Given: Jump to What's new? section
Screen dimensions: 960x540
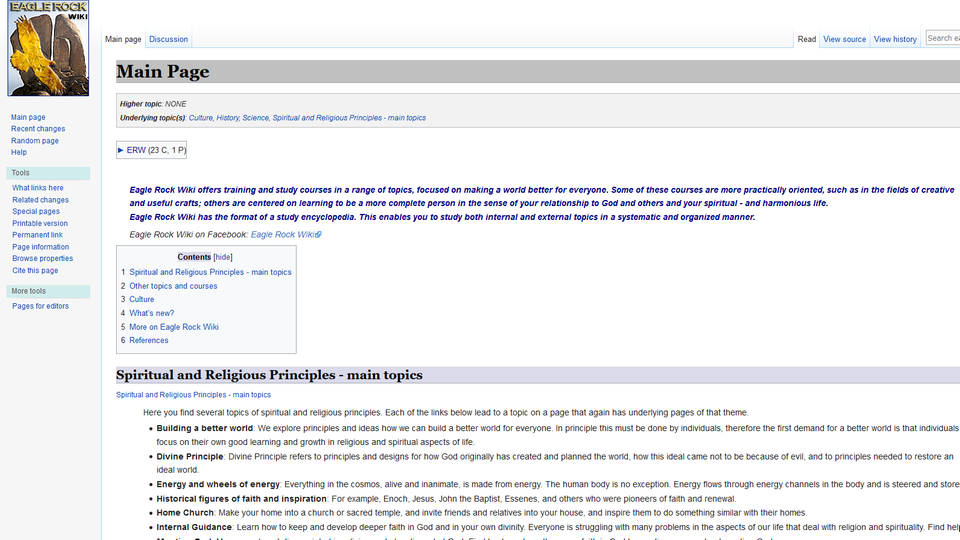Looking at the screenshot, I should [x=151, y=313].
